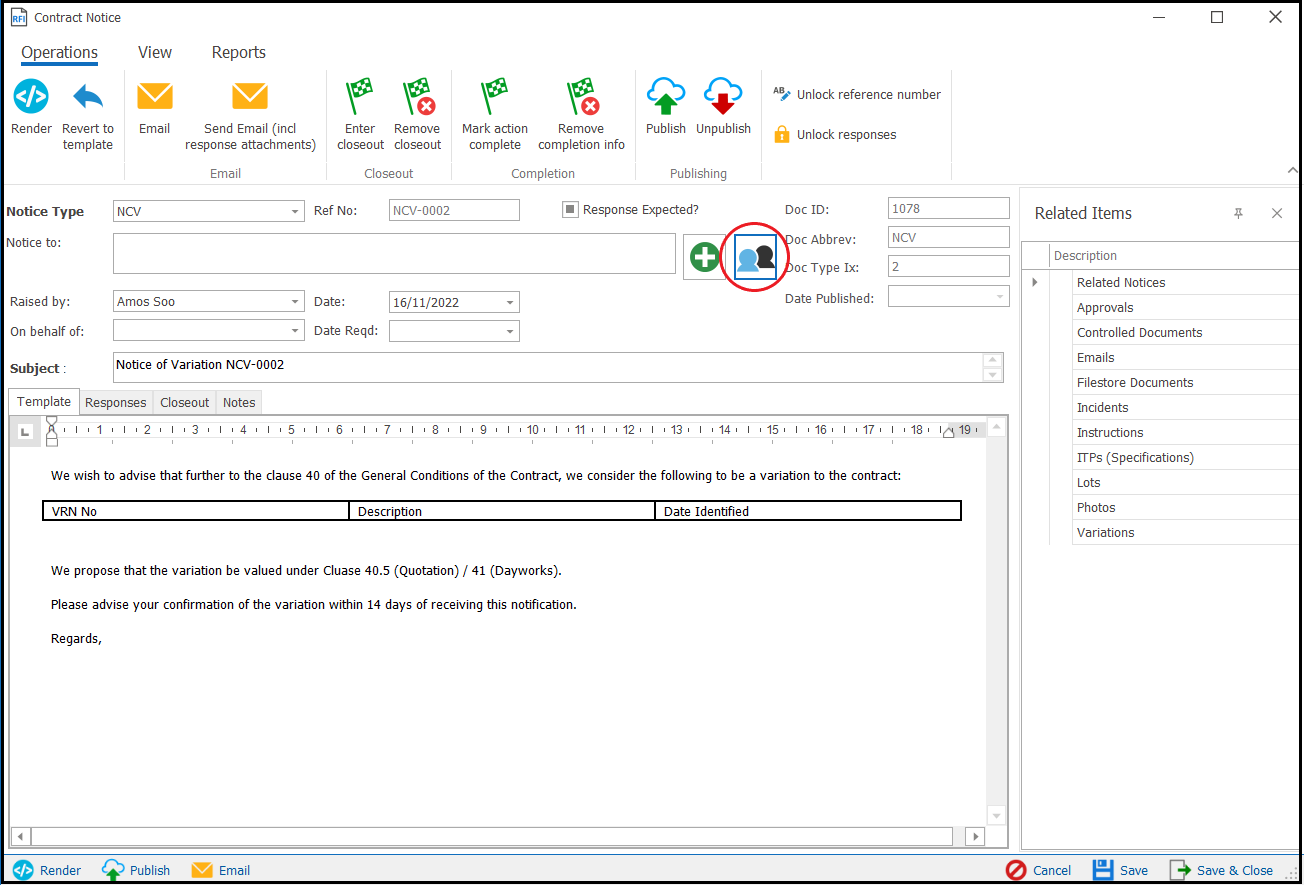
Task: Open the Date Reqd dropdown
Action: pos(511,331)
